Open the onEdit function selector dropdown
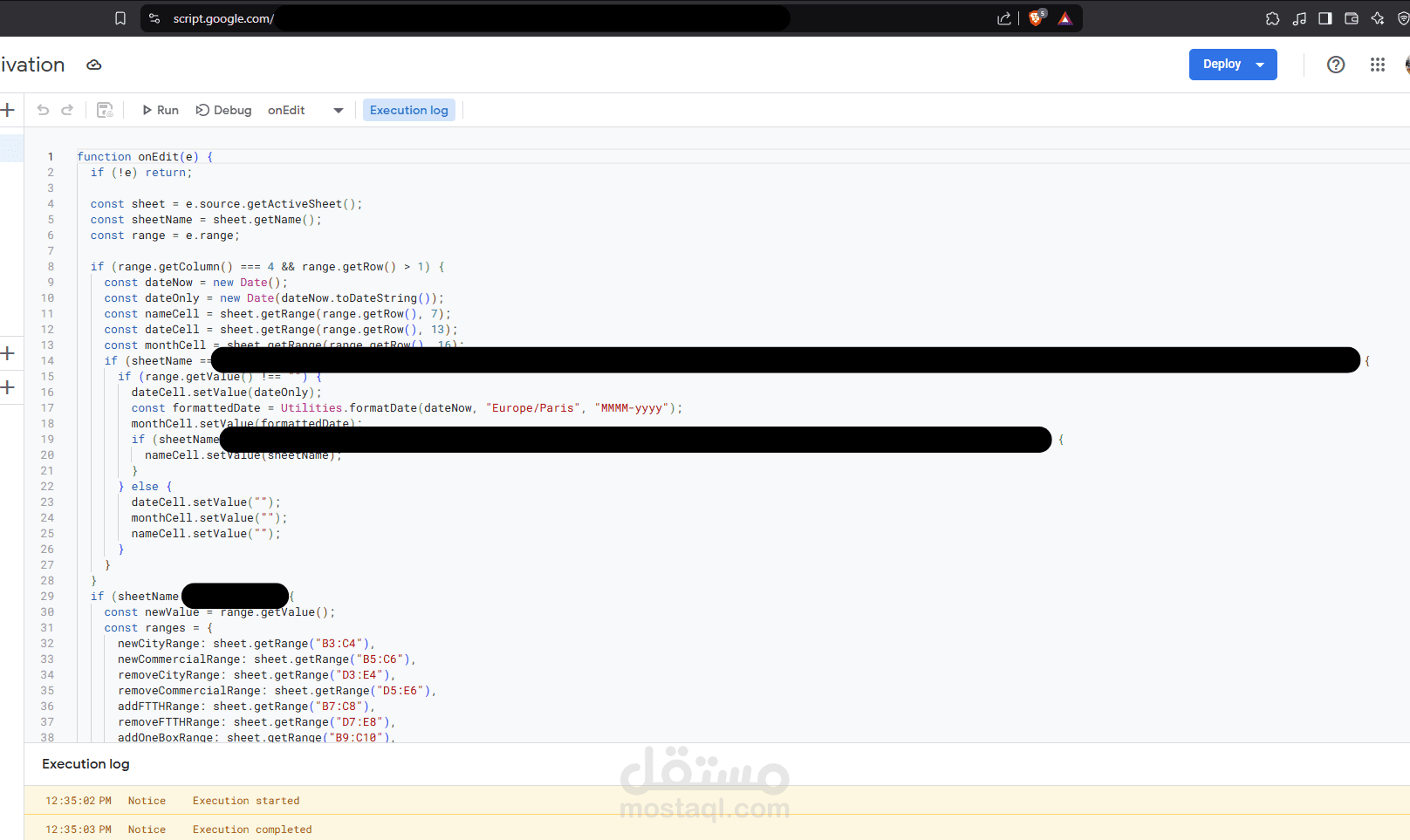 point(305,110)
